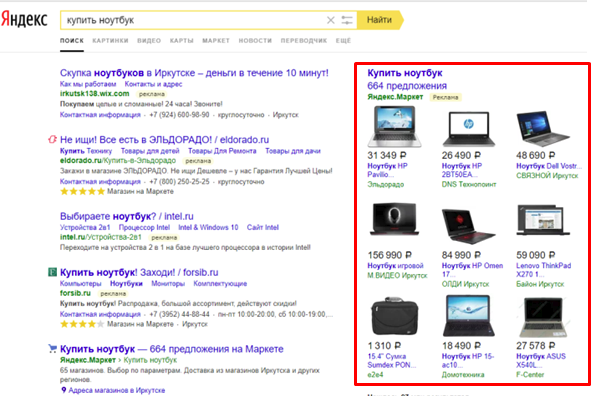Screen dimensions: 602x396
Task: Click Контакты и адрес sitelink
Action: pyautogui.click(x=153, y=84)
